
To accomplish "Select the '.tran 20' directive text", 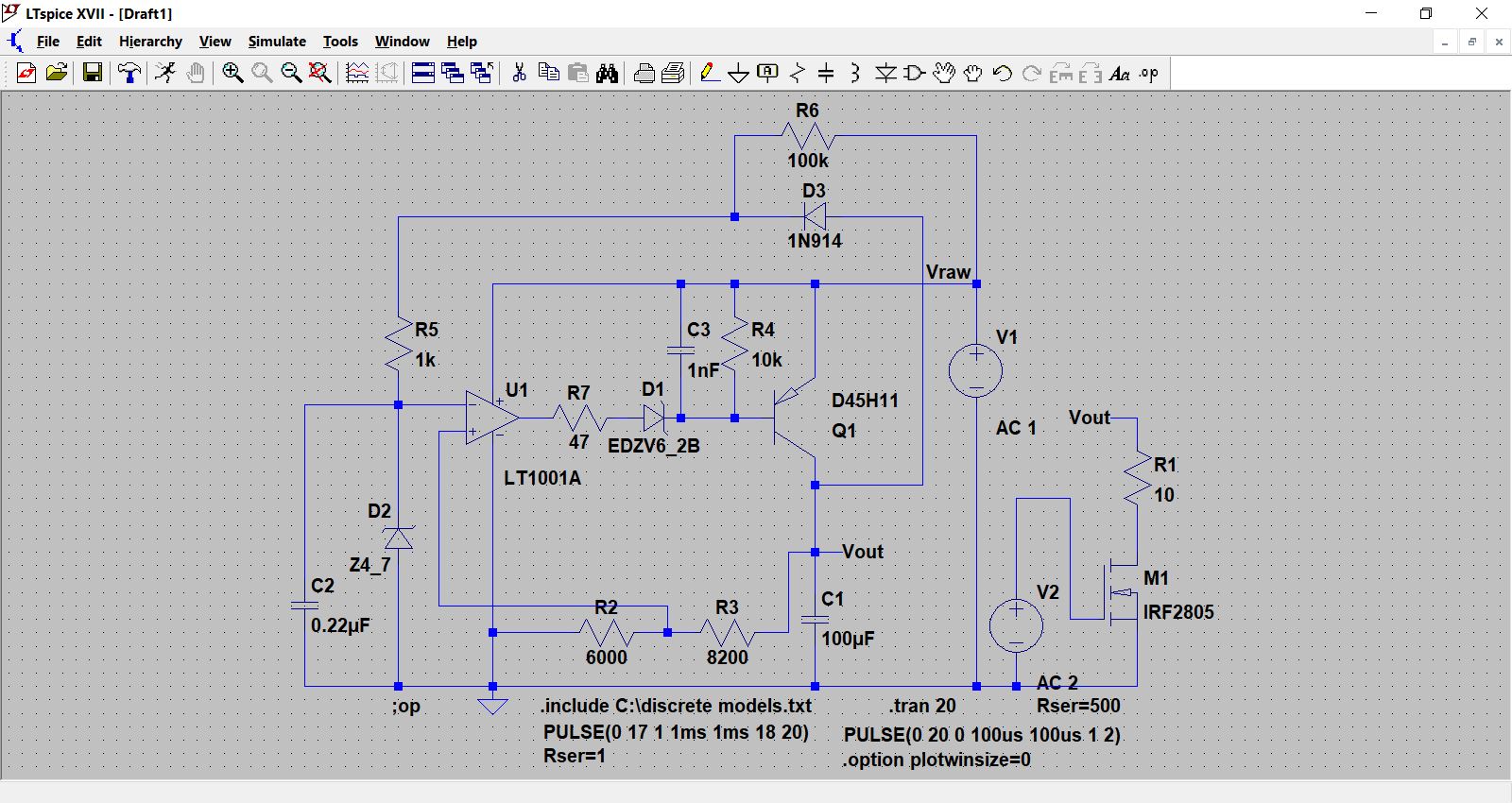I will pyautogui.click(x=922, y=706).
